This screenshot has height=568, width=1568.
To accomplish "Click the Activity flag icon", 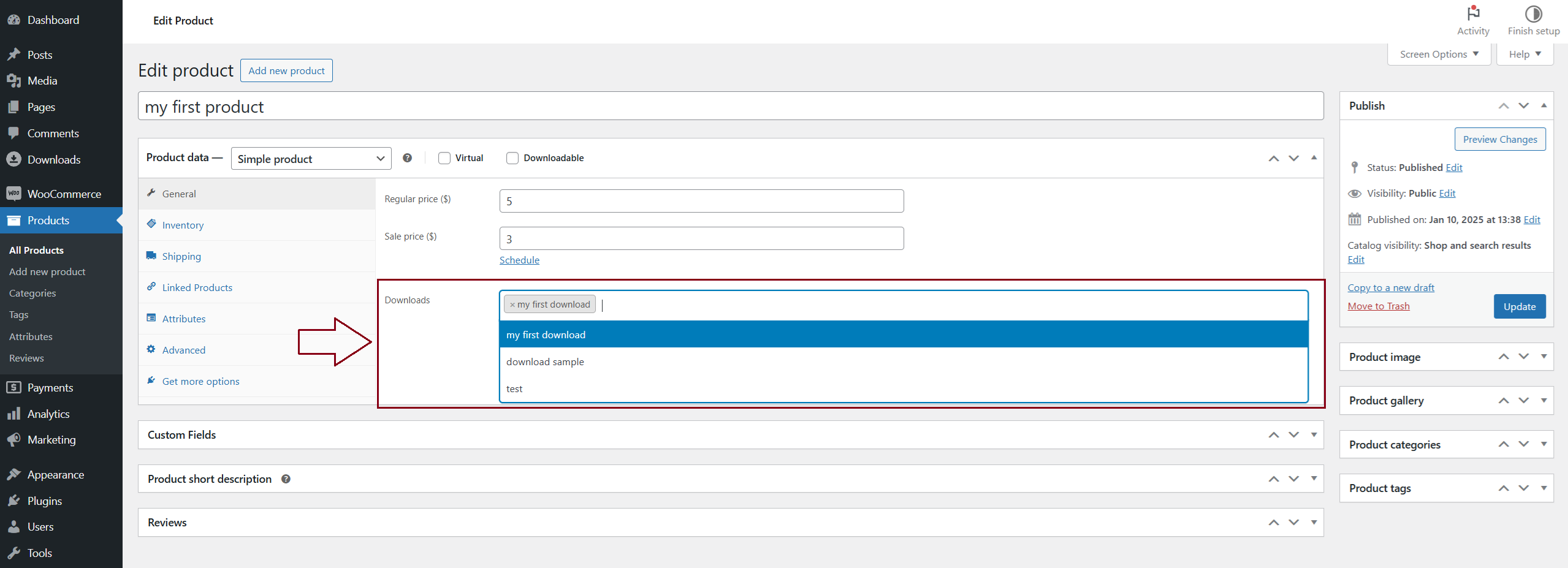I will (1472, 13).
